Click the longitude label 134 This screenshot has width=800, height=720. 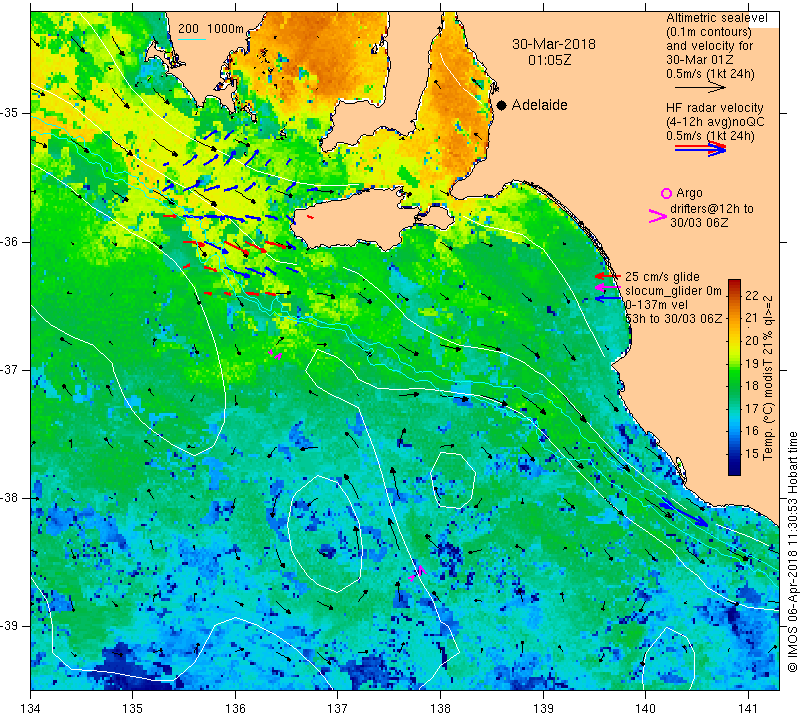pyautogui.click(x=31, y=709)
